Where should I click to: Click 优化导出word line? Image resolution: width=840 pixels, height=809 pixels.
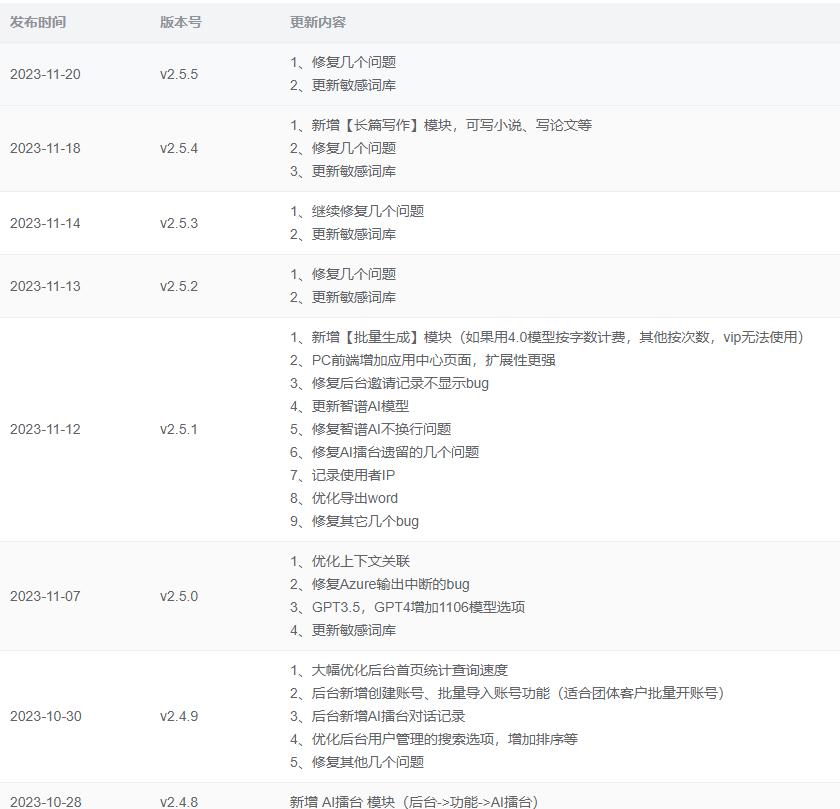coord(344,498)
